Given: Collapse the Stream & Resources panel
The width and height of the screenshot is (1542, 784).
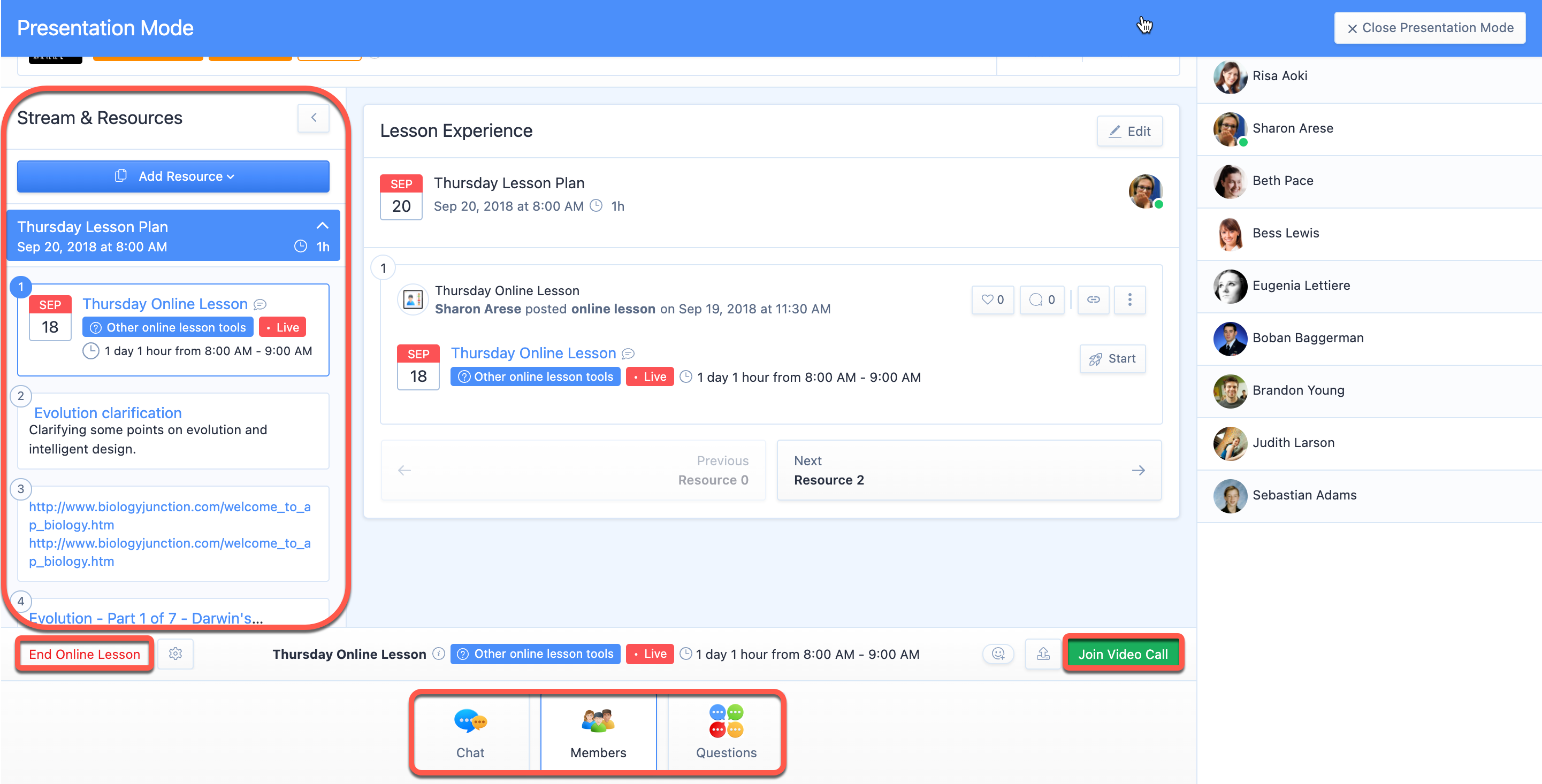Looking at the screenshot, I should [x=314, y=118].
